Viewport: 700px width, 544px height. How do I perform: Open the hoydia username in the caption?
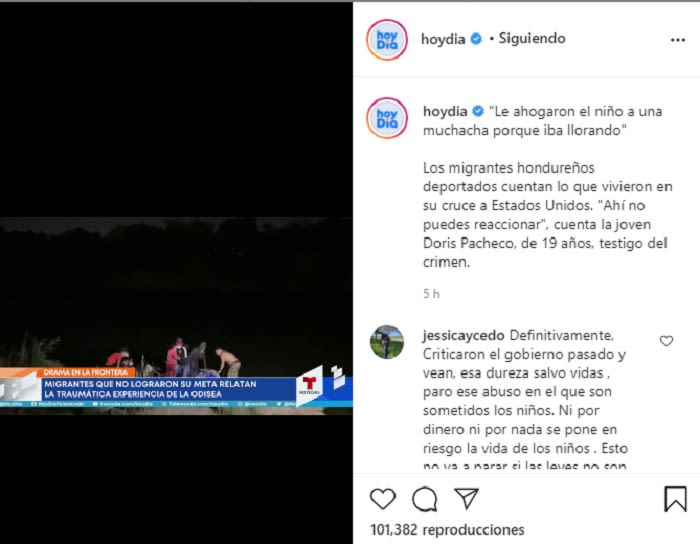(x=445, y=111)
